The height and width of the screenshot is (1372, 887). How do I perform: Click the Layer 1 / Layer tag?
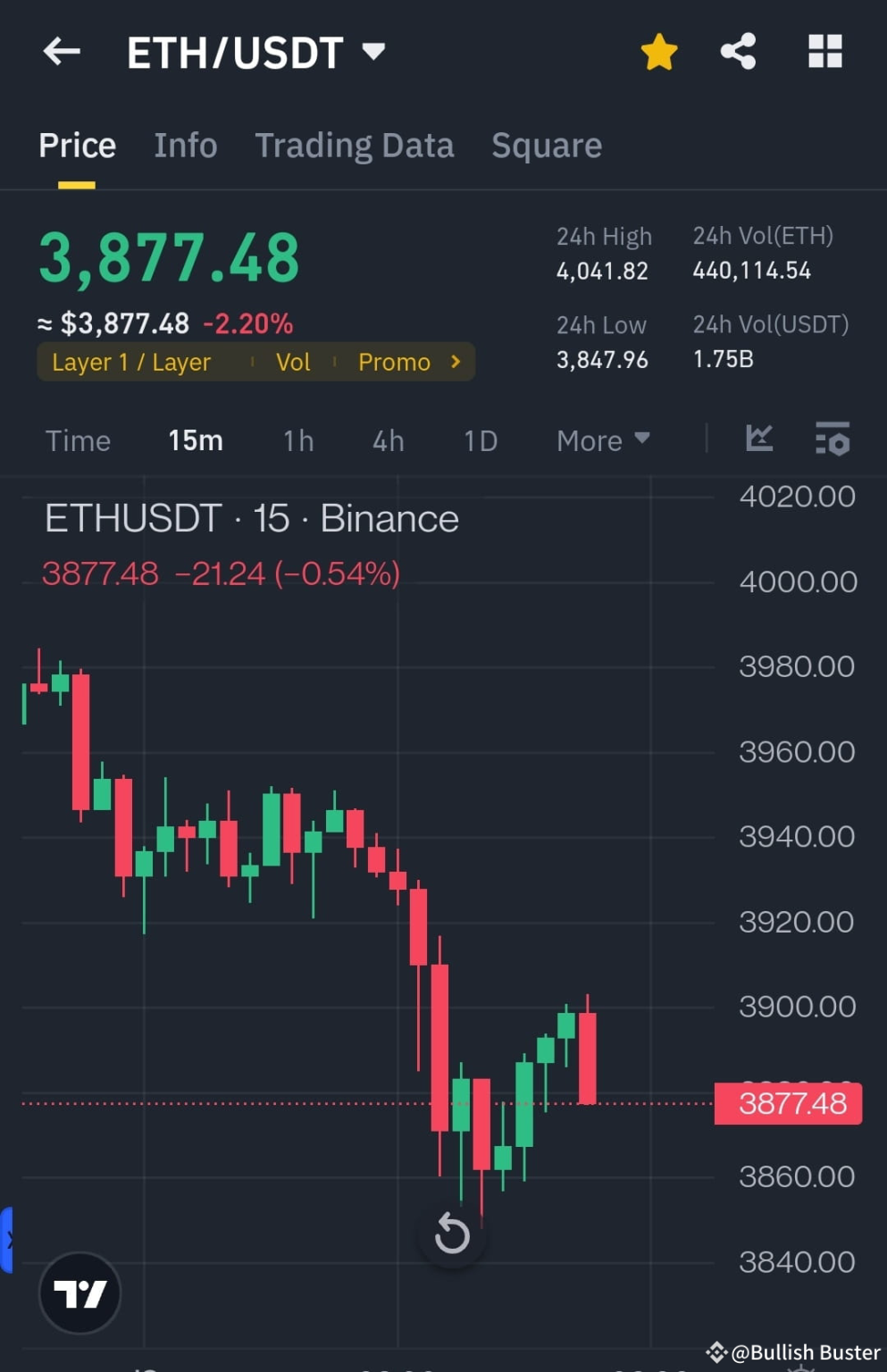131,362
